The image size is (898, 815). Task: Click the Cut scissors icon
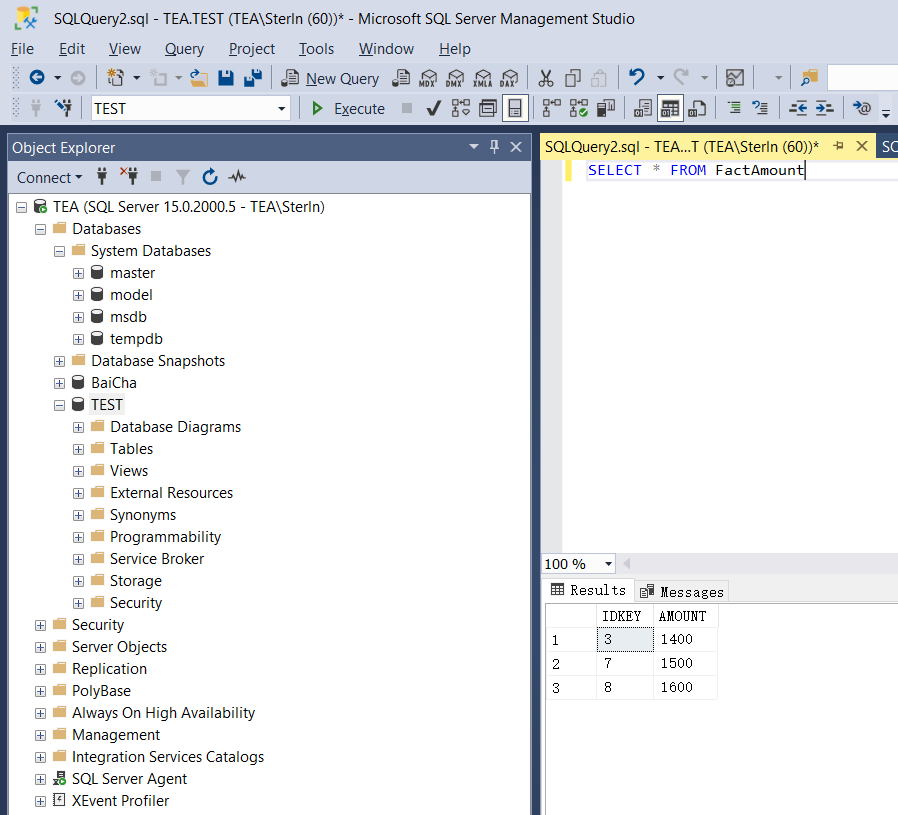tap(546, 78)
